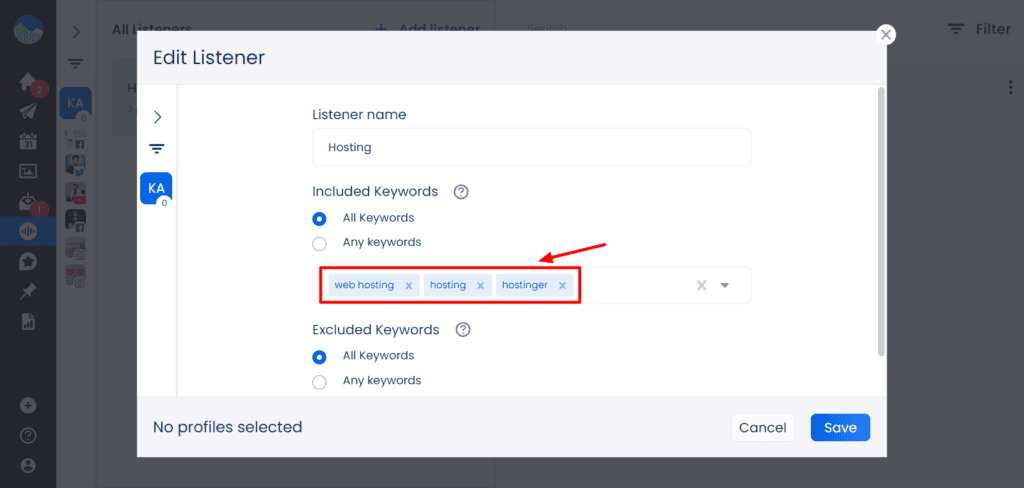This screenshot has width=1024, height=488.
Task: Clear all included keywords with X
Action: 702,286
